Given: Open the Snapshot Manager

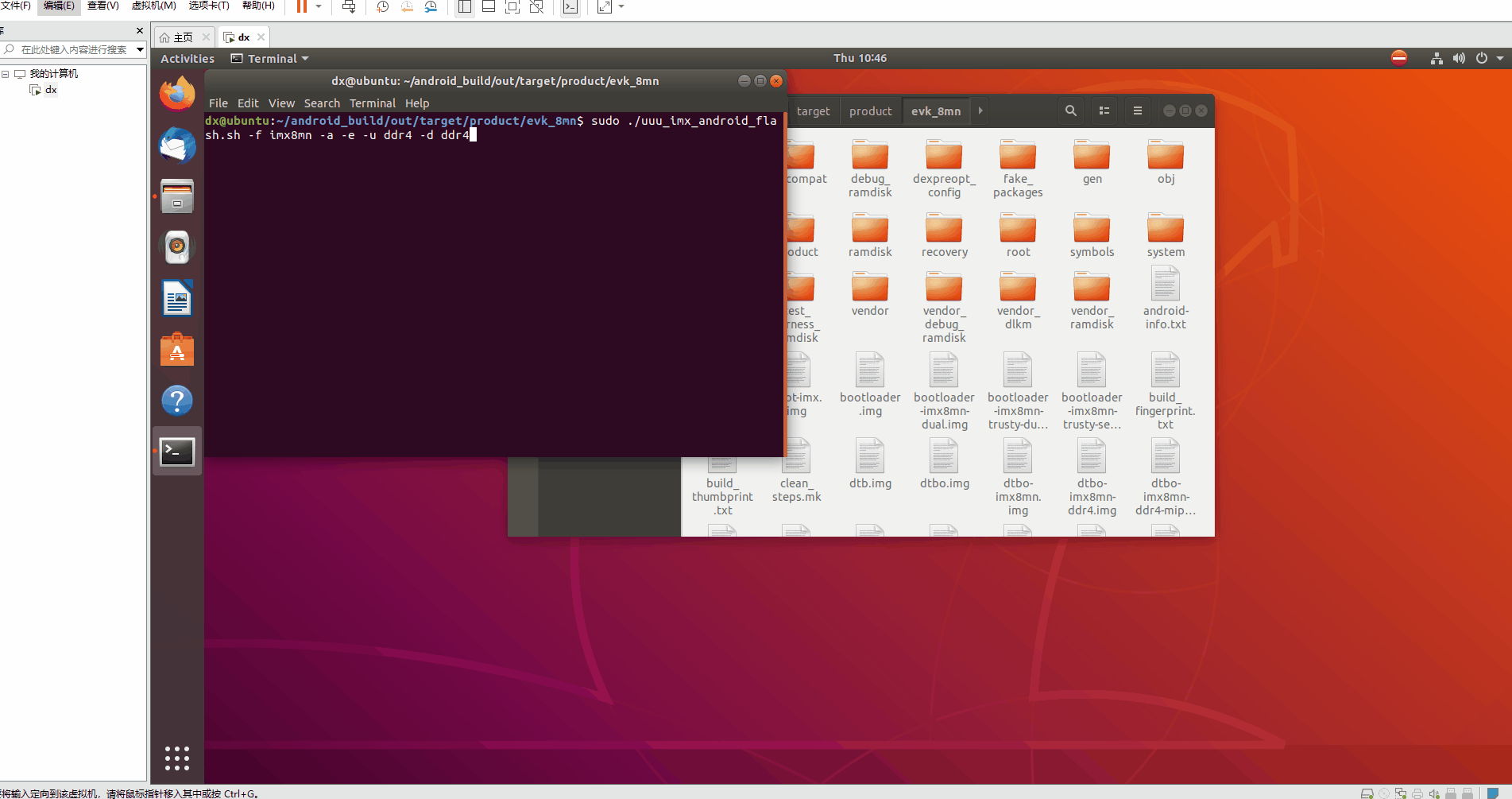Looking at the screenshot, I should [x=431, y=7].
